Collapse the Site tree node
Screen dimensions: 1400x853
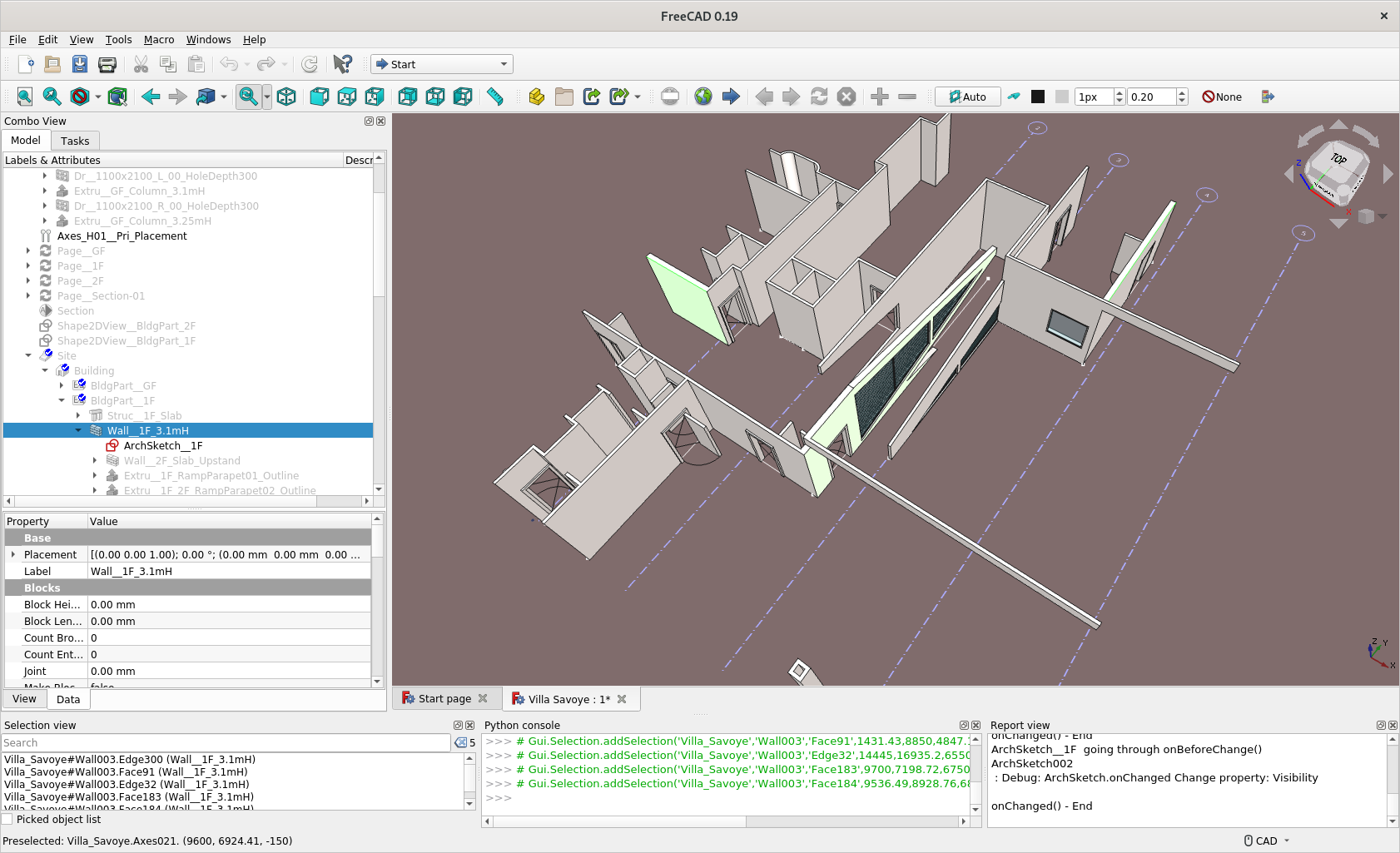point(28,355)
